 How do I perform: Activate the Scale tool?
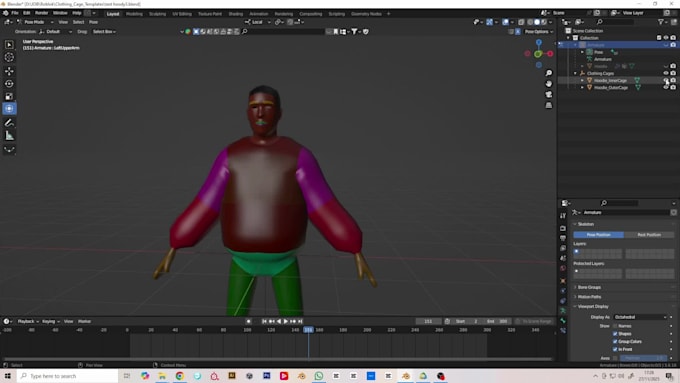point(9,96)
